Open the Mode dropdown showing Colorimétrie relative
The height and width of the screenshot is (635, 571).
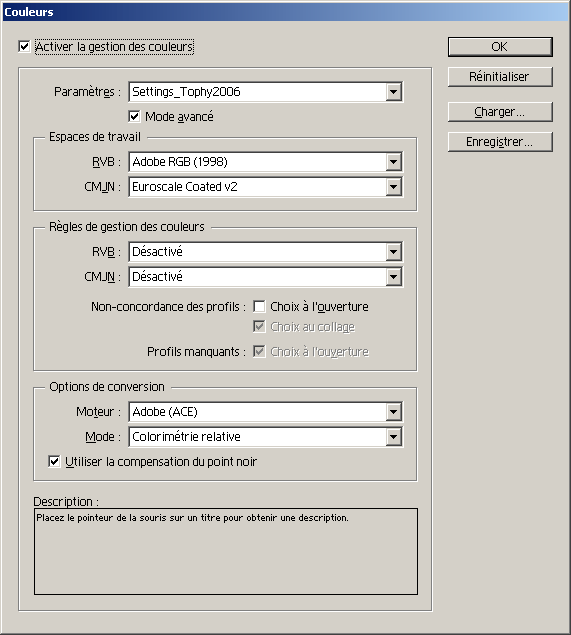pyautogui.click(x=393, y=437)
